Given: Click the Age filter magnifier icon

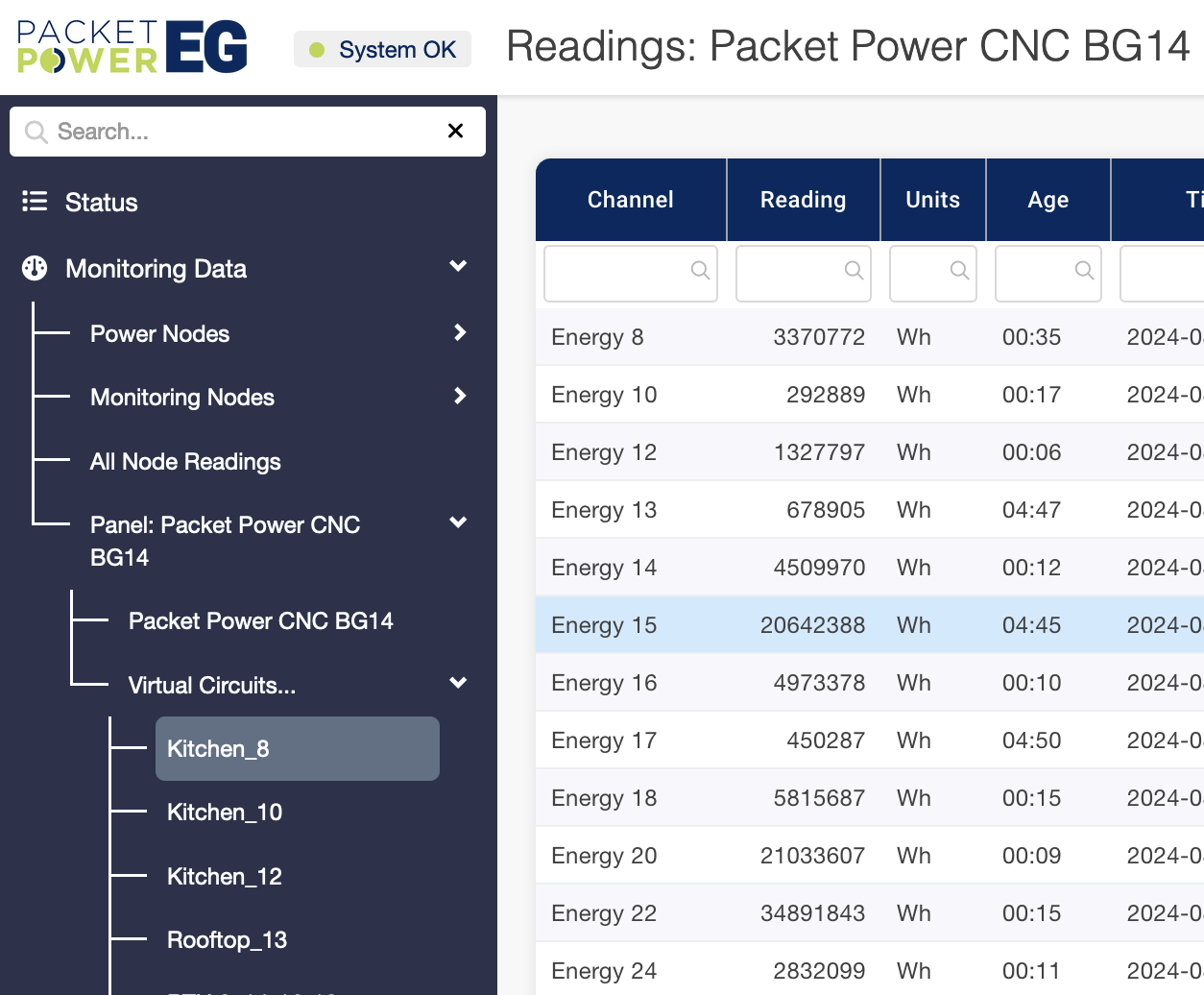Looking at the screenshot, I should [1084, 271].
